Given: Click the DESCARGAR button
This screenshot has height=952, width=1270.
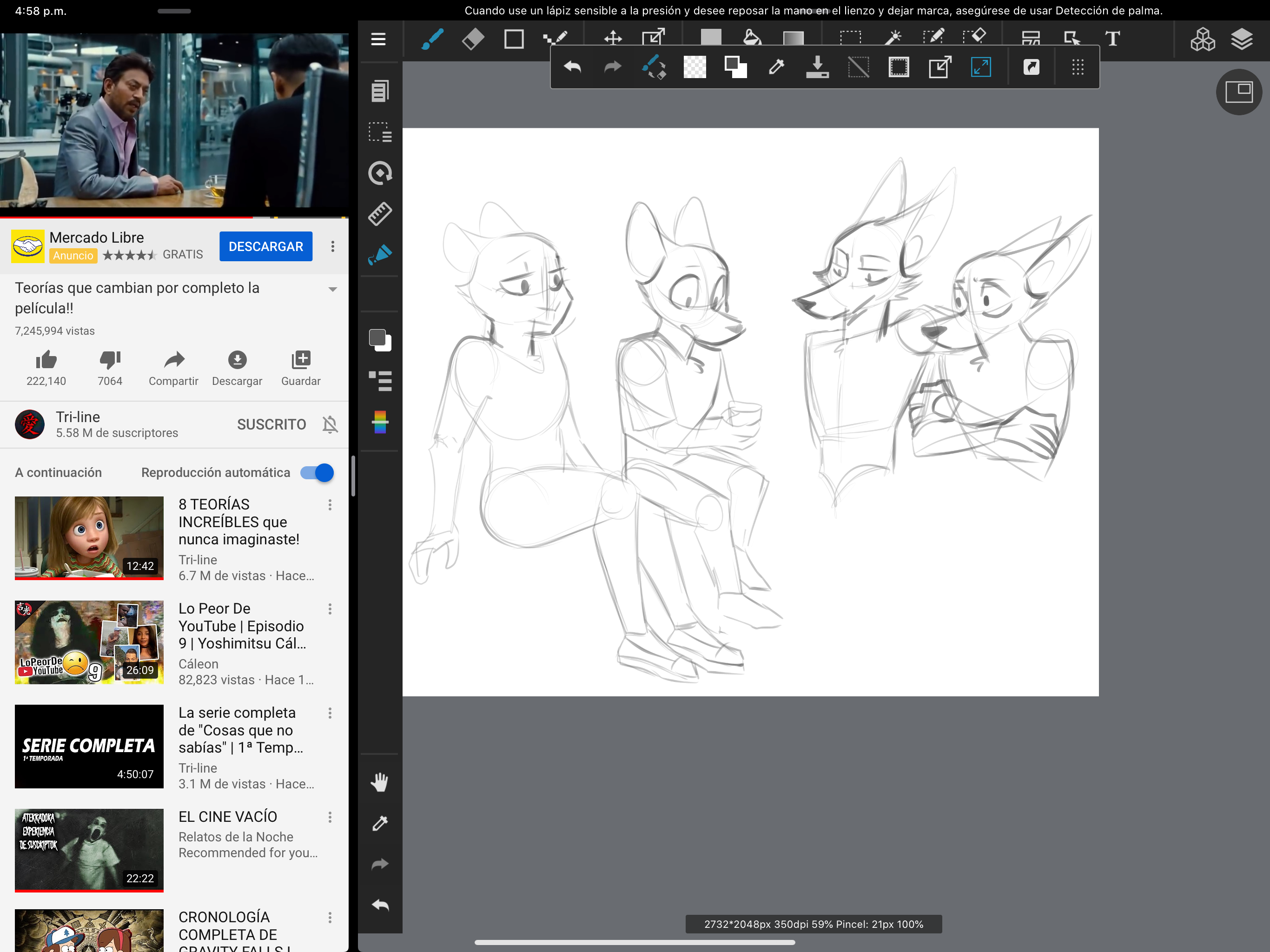Looking at the screenshot, I should [x=266, y=246].
